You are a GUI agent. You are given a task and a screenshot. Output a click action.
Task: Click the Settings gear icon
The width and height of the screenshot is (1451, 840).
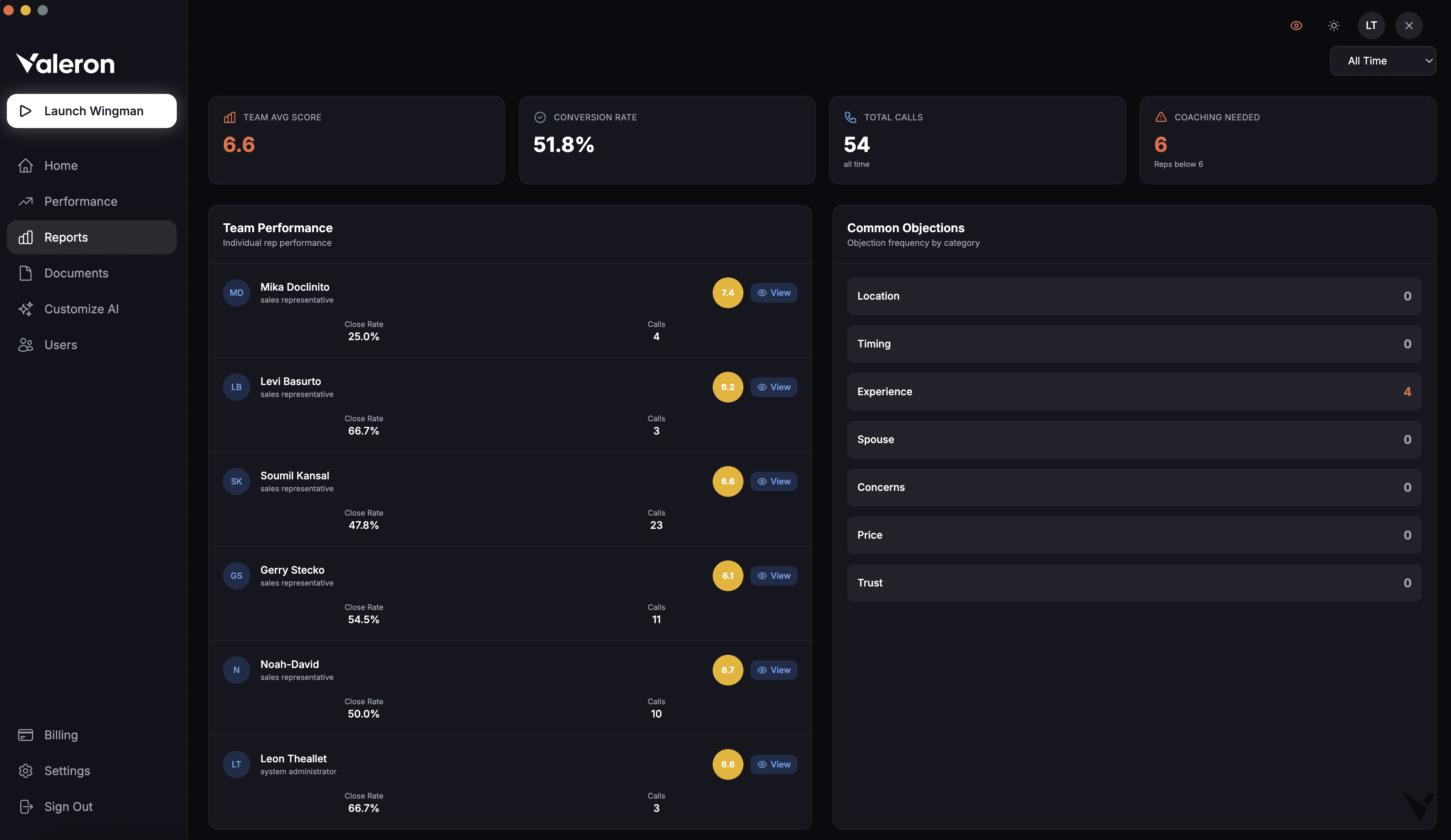coord(25,771)
